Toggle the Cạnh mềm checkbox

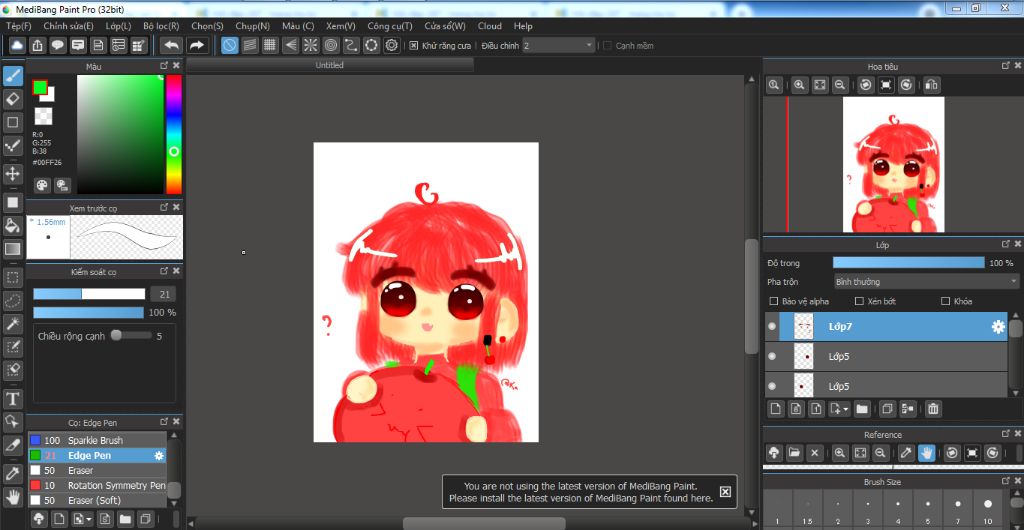(x=607, y=46)
